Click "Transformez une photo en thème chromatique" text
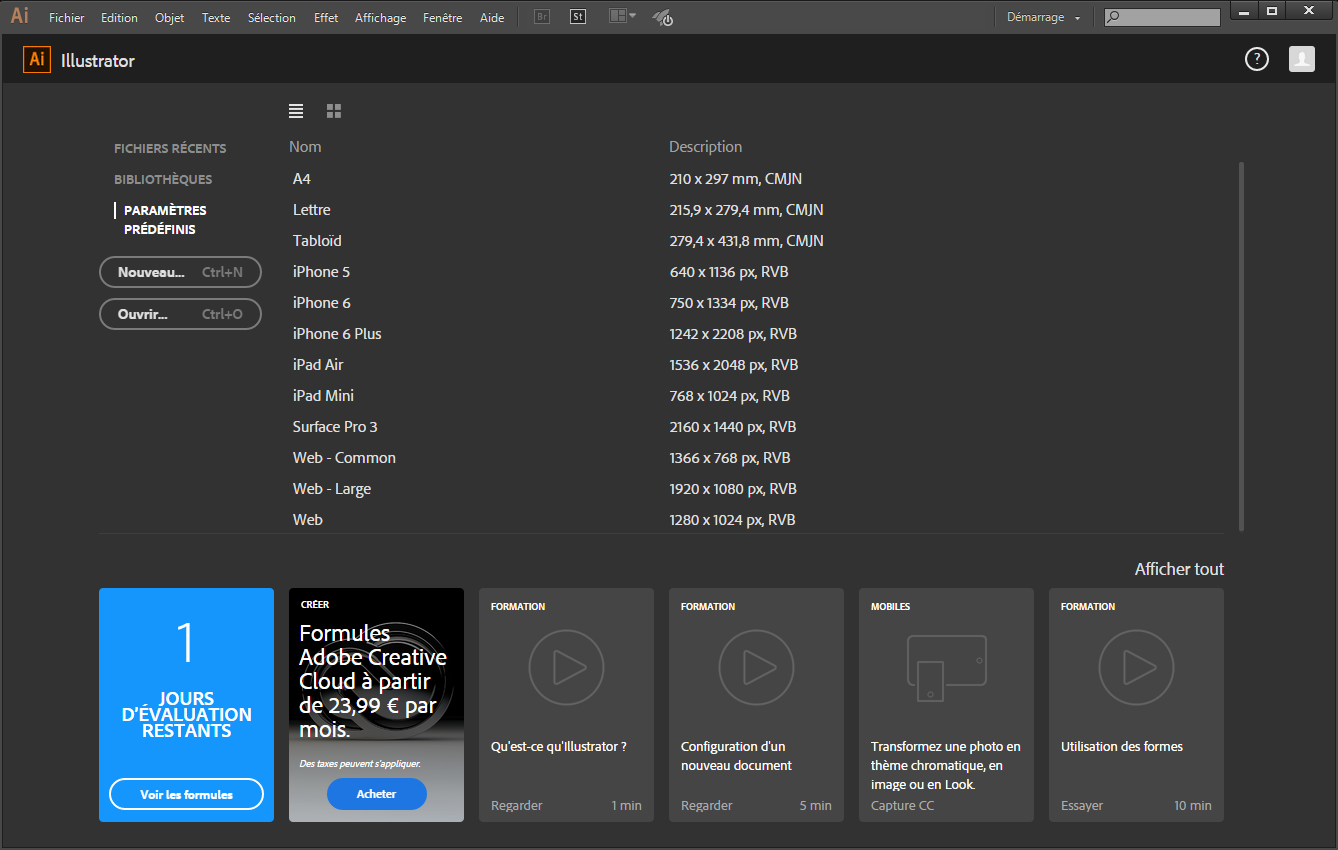Image resolution: width=1338 pixels, height=850 pixels. pyautogui.click(x=946, y=765)
